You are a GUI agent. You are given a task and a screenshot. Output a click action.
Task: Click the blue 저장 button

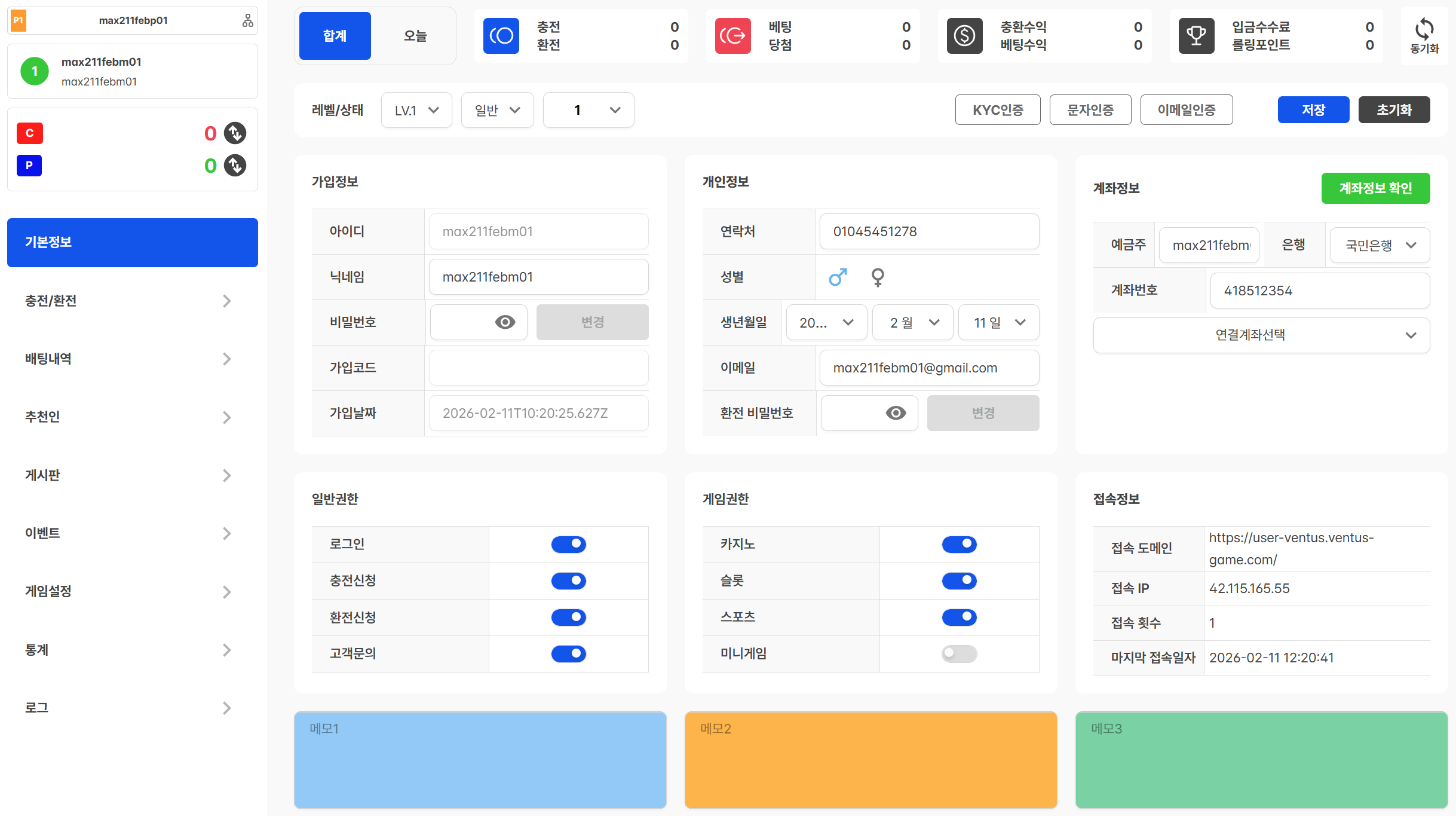click(1313, 110)
